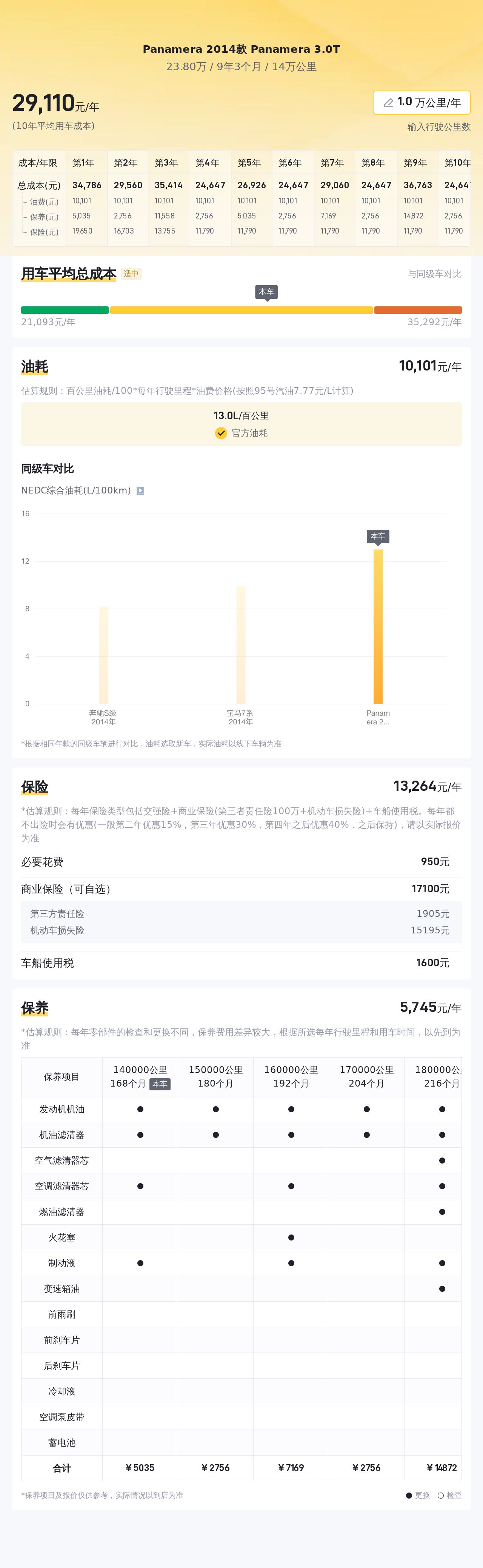Click the 21,093元/年 lower bound label
Image resolution: width=483 pixels, height=1568 pixels.
(48, 322)
